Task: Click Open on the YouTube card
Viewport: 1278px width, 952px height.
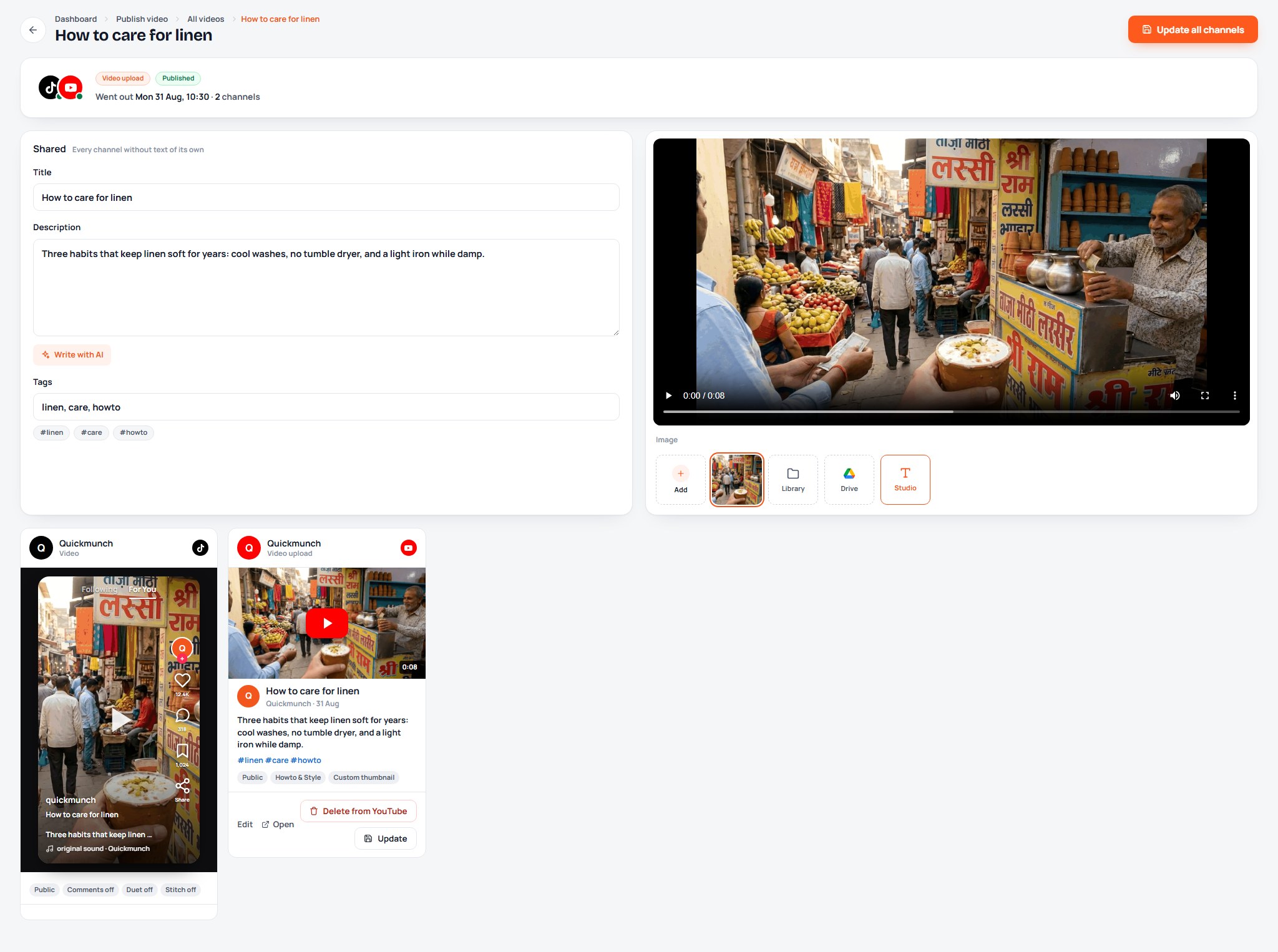Action: coord(278,824)
